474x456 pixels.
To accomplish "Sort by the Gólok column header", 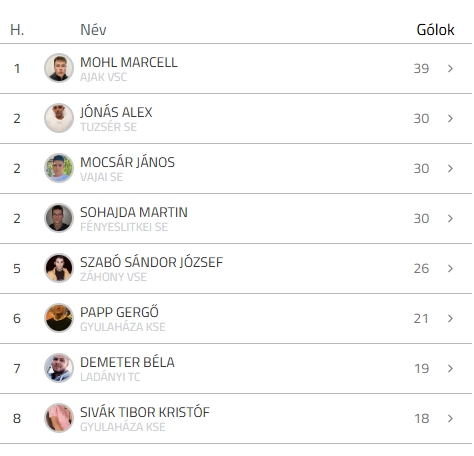I will pyautogui.click(x=435, y=30).
